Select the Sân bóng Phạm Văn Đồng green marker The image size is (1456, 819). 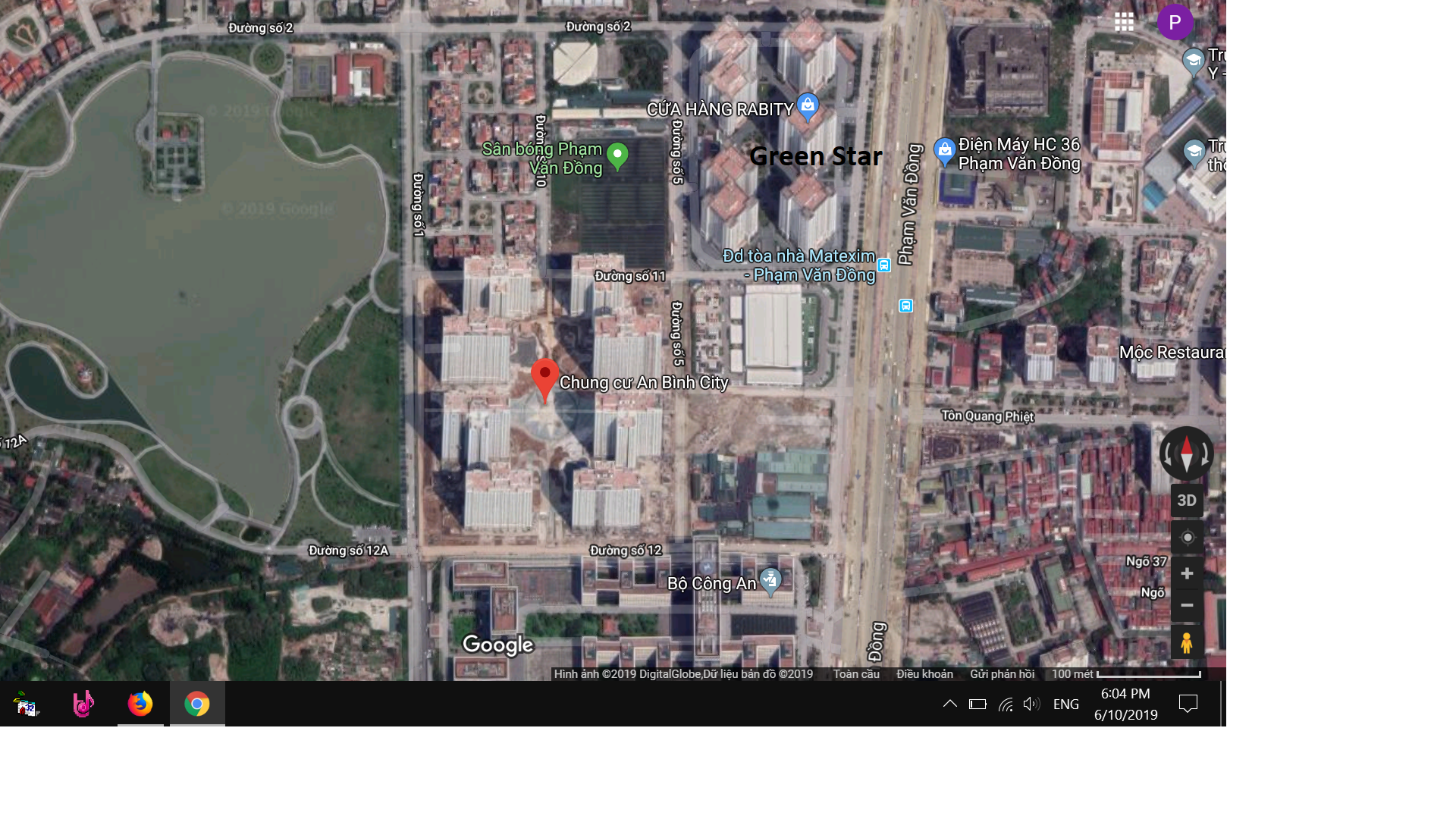[617, 155]
